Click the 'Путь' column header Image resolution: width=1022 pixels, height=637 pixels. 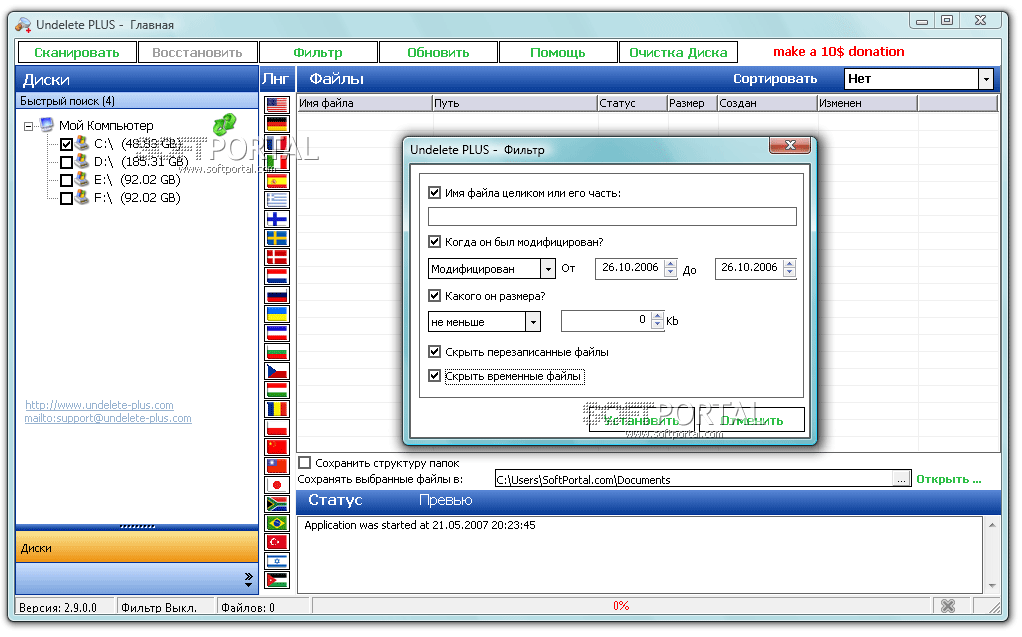click(515, 103)
